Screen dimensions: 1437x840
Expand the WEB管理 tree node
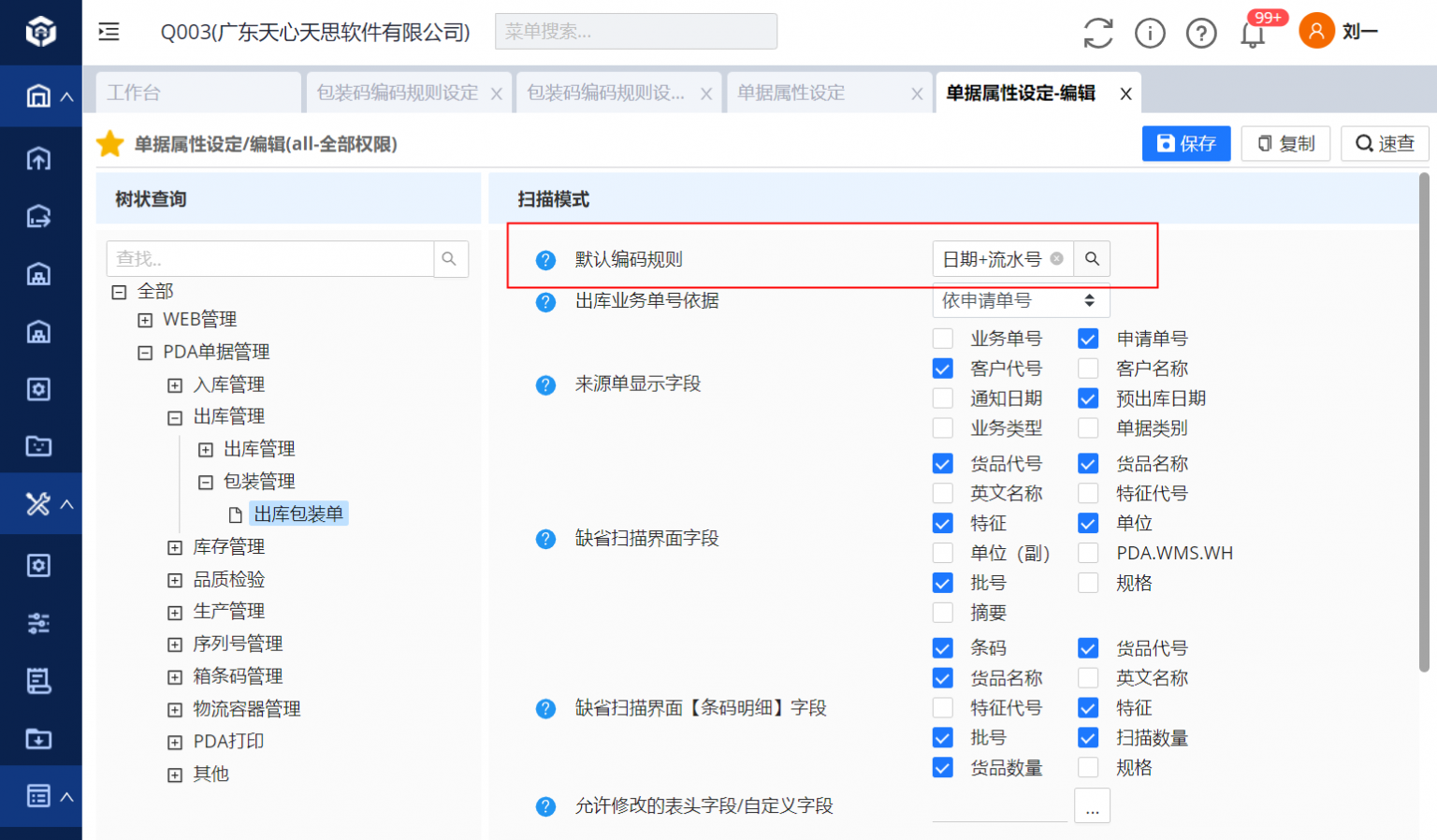pyautogui.click(x=145, y=320)
